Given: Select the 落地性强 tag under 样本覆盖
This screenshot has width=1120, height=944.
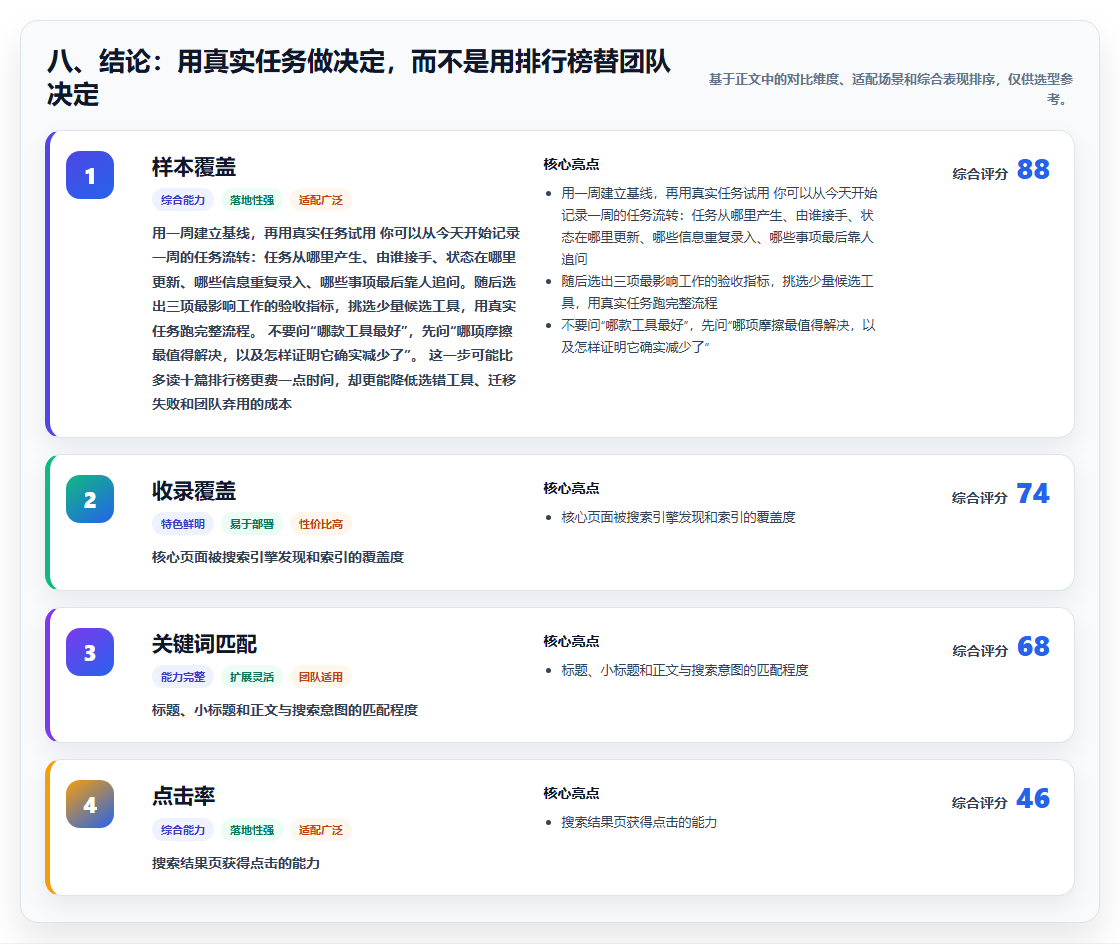Looking at the screenshot, I should [x=252, y=200].
